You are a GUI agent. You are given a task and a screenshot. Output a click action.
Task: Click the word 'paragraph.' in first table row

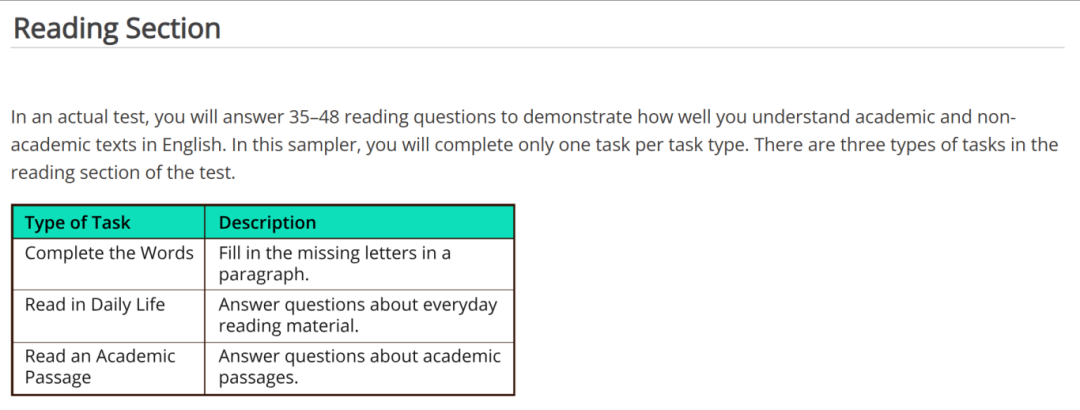[x=262, y=276]
